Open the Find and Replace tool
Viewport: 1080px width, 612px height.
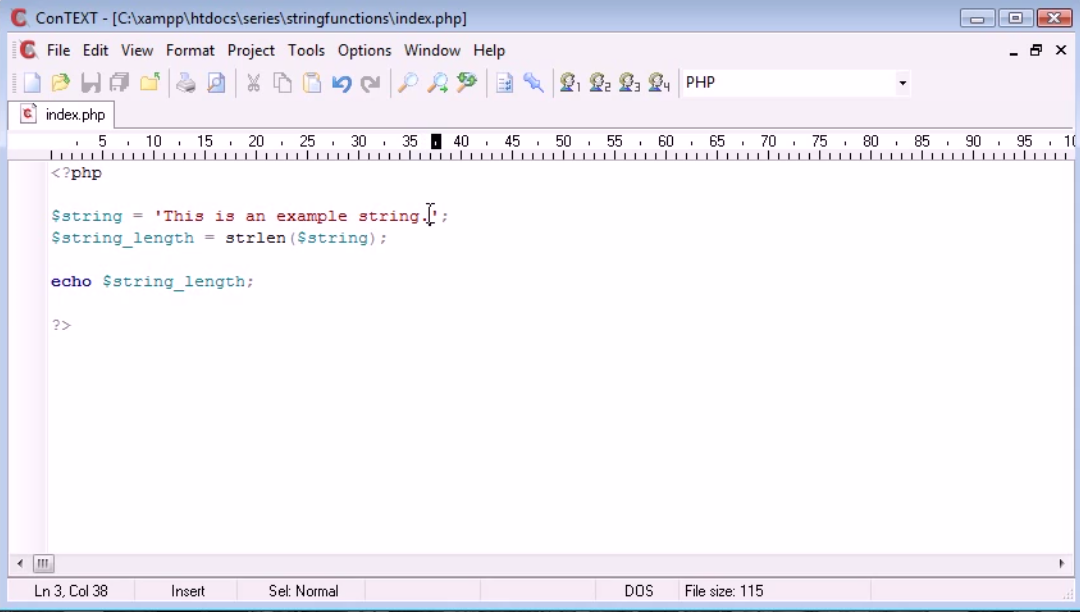click(466, 82)
